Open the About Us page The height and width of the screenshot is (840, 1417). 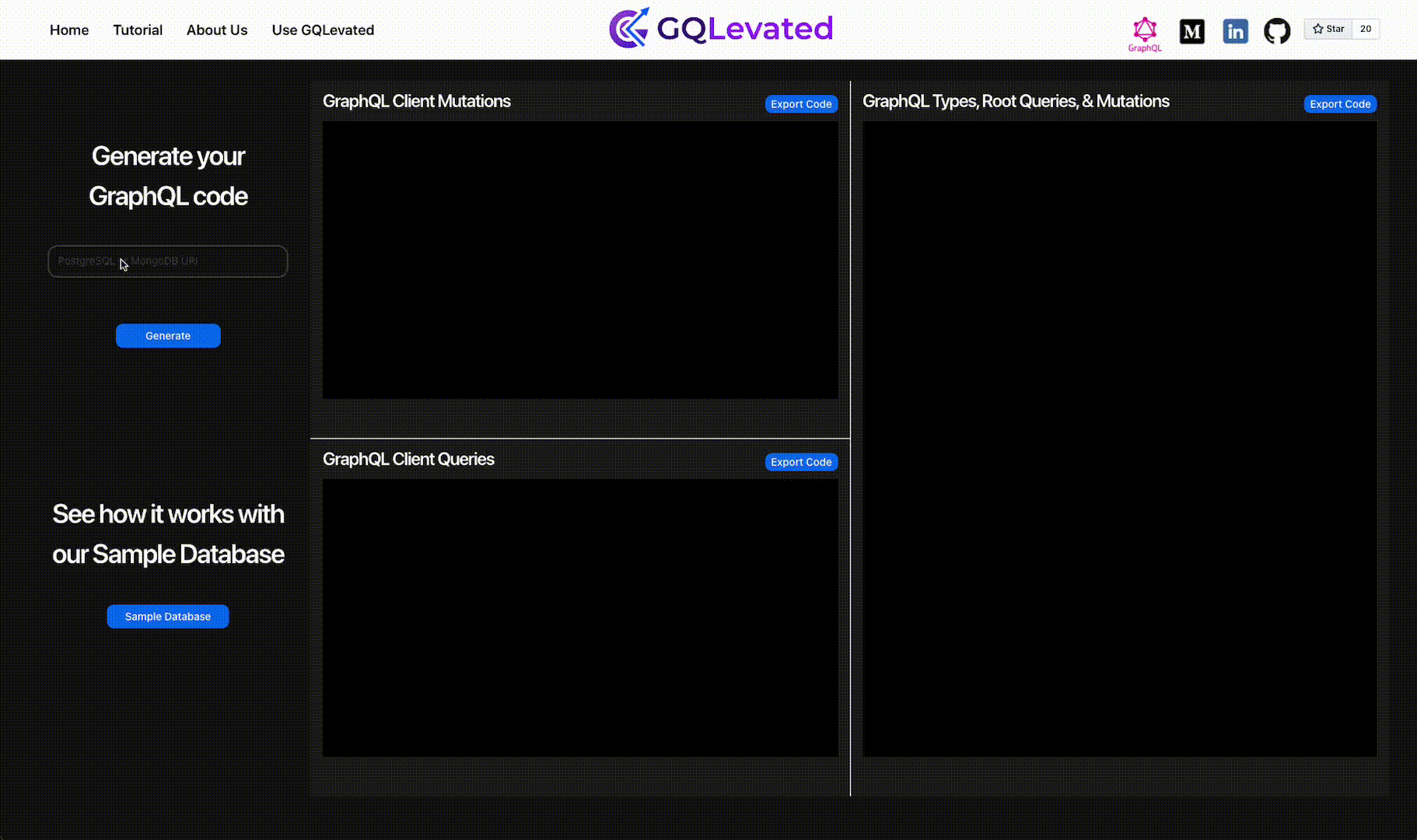(x=217, y=30)
